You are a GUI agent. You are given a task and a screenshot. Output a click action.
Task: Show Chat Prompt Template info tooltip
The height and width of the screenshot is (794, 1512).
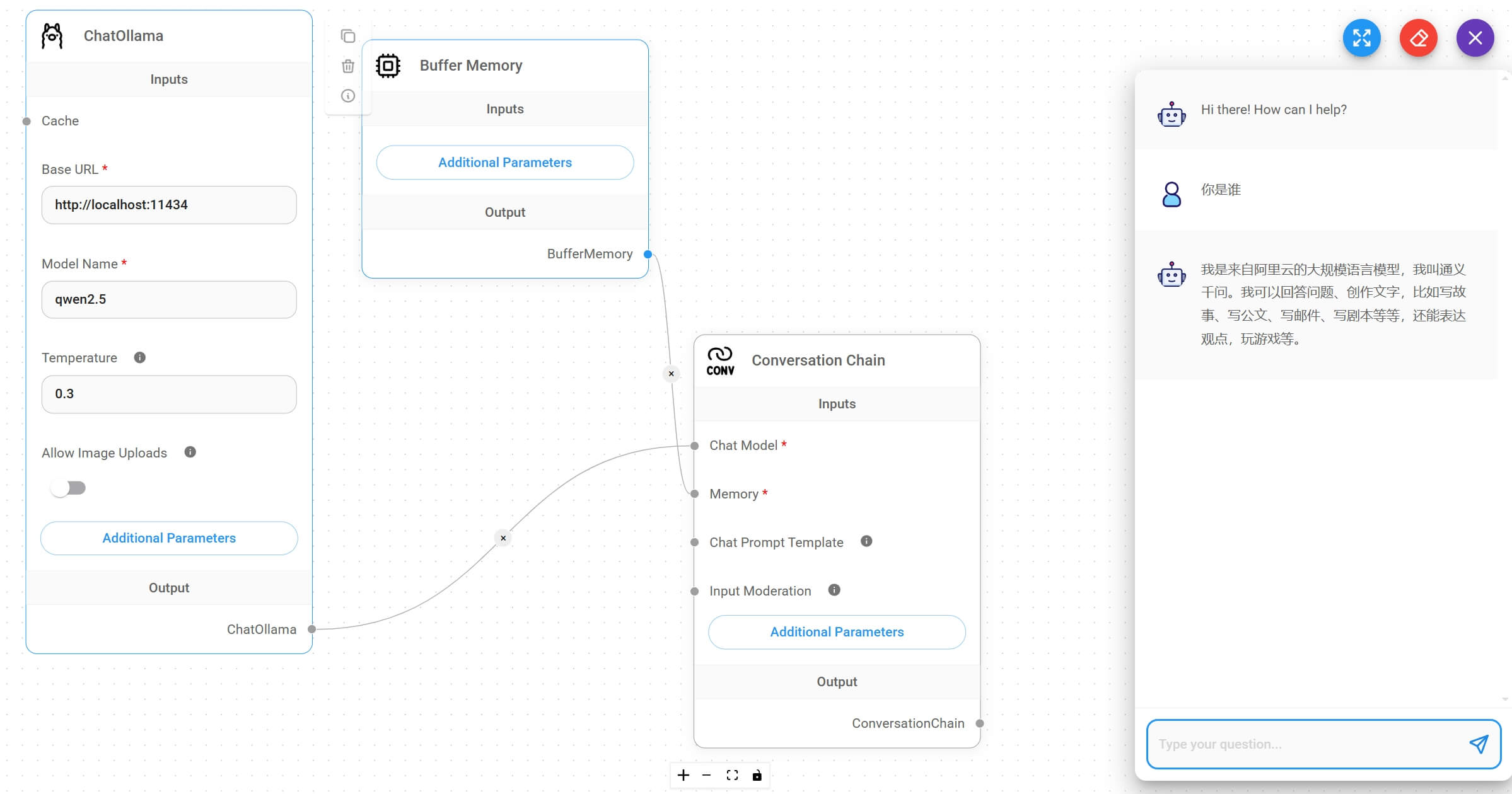point(866,541)
